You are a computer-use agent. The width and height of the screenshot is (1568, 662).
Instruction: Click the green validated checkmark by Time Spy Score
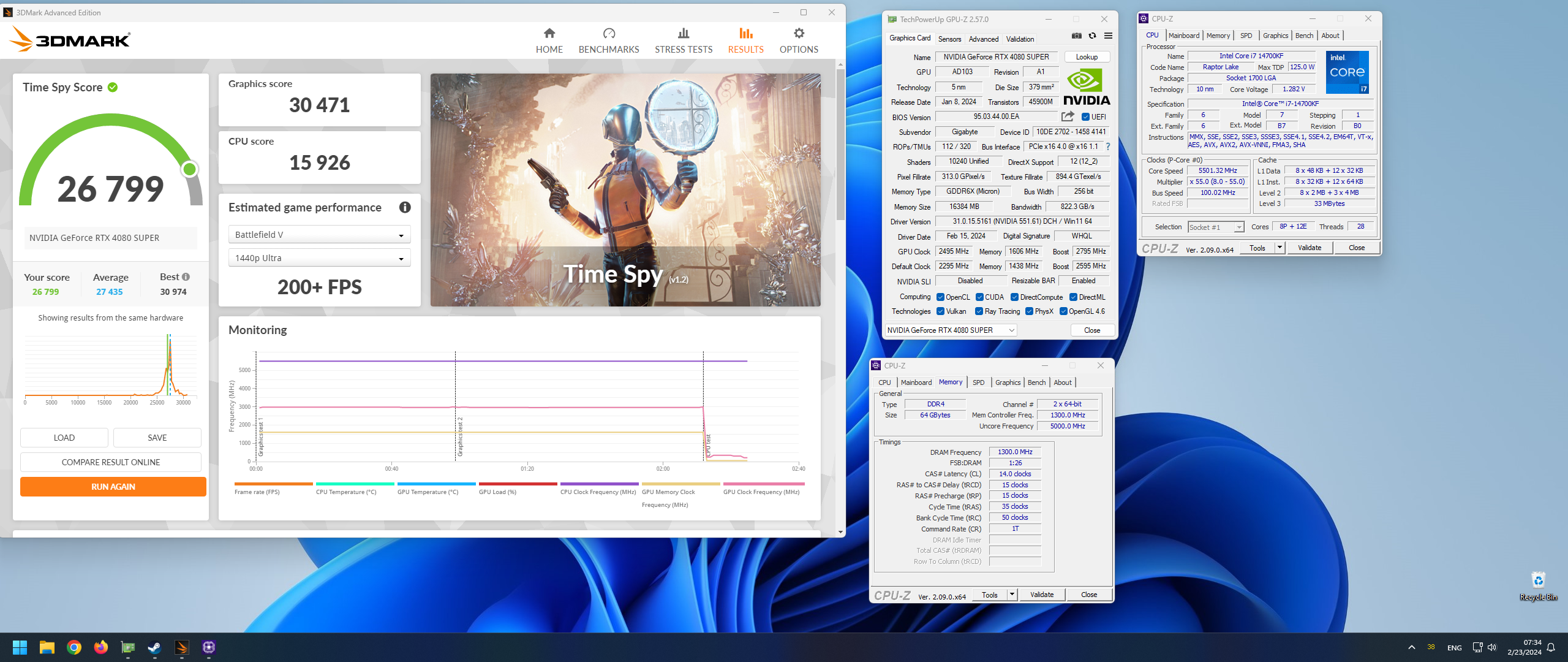[113, 87]
